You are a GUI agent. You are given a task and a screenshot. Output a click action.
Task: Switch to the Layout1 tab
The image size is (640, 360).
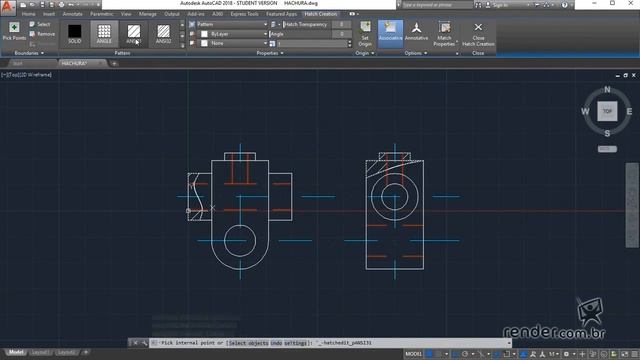click(x=40, y=352)
